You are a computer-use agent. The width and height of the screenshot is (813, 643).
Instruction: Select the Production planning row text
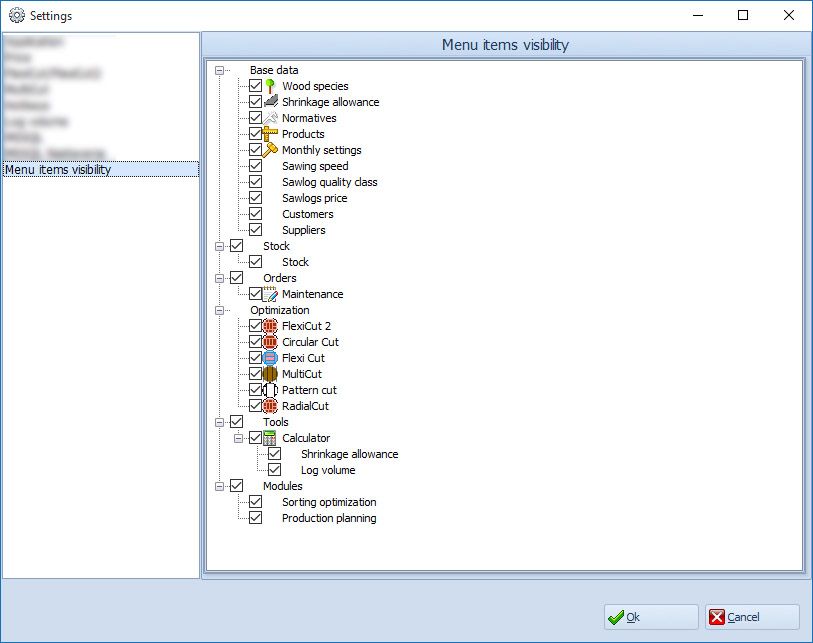(x=329, y=518)
